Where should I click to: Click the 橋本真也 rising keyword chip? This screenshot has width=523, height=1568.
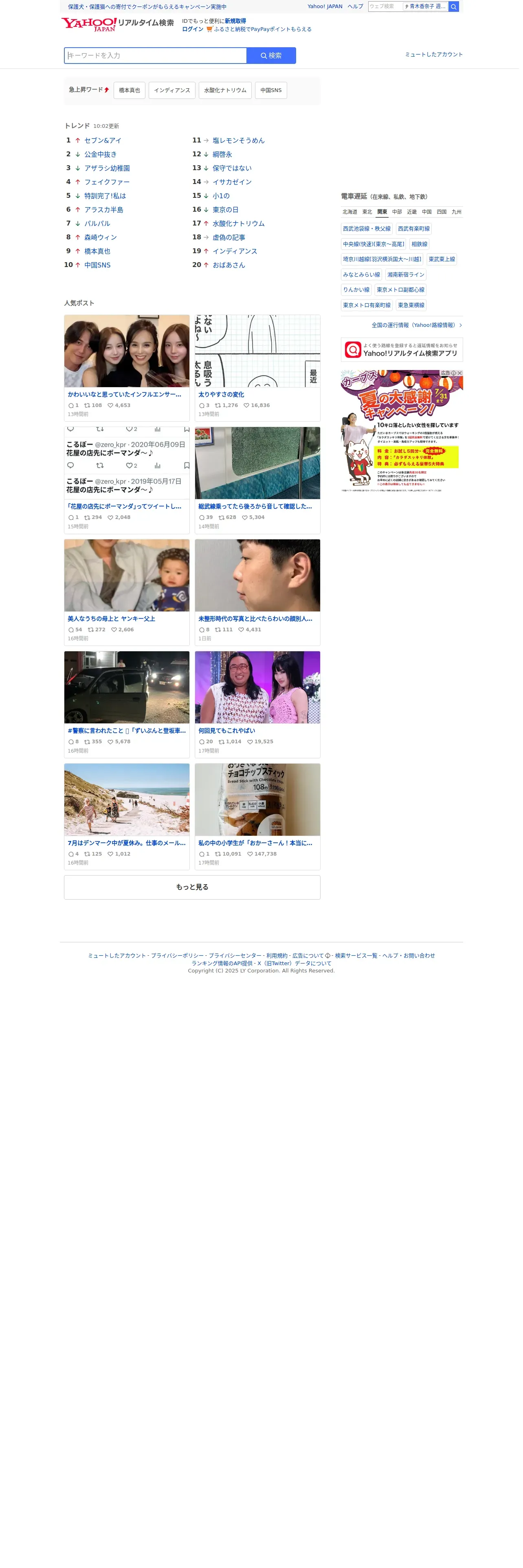coord(130,91)
